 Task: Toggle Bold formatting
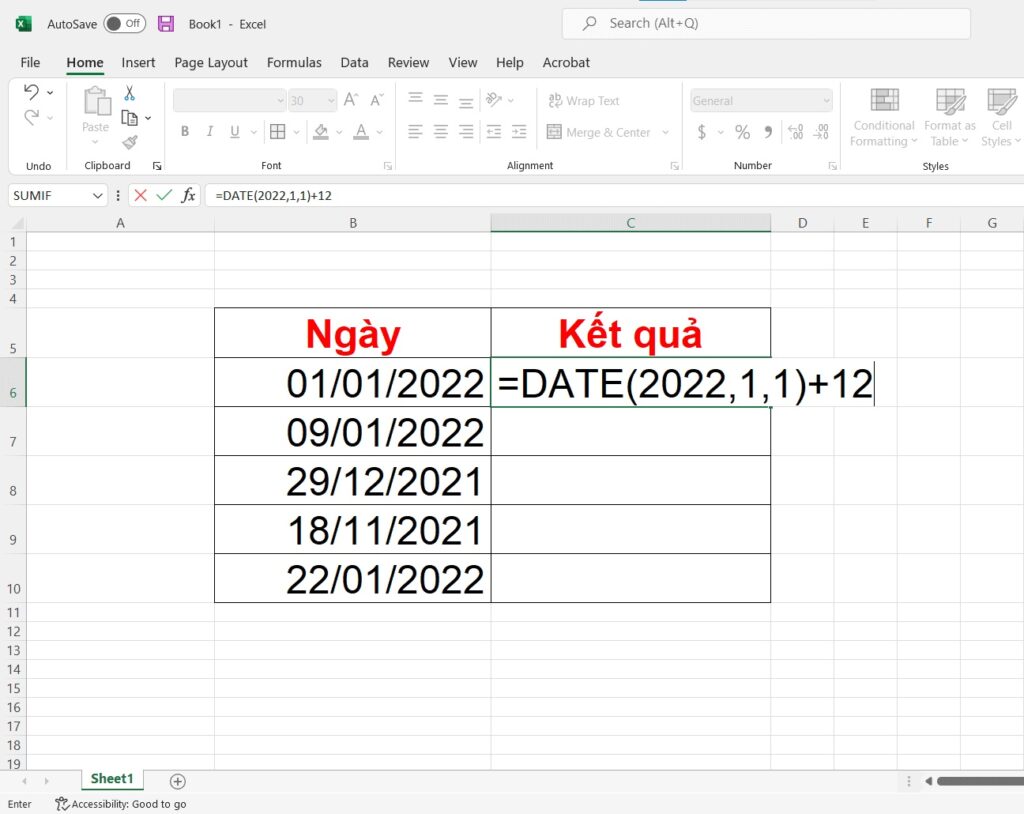pyautogui.click(x=184, y=131)
